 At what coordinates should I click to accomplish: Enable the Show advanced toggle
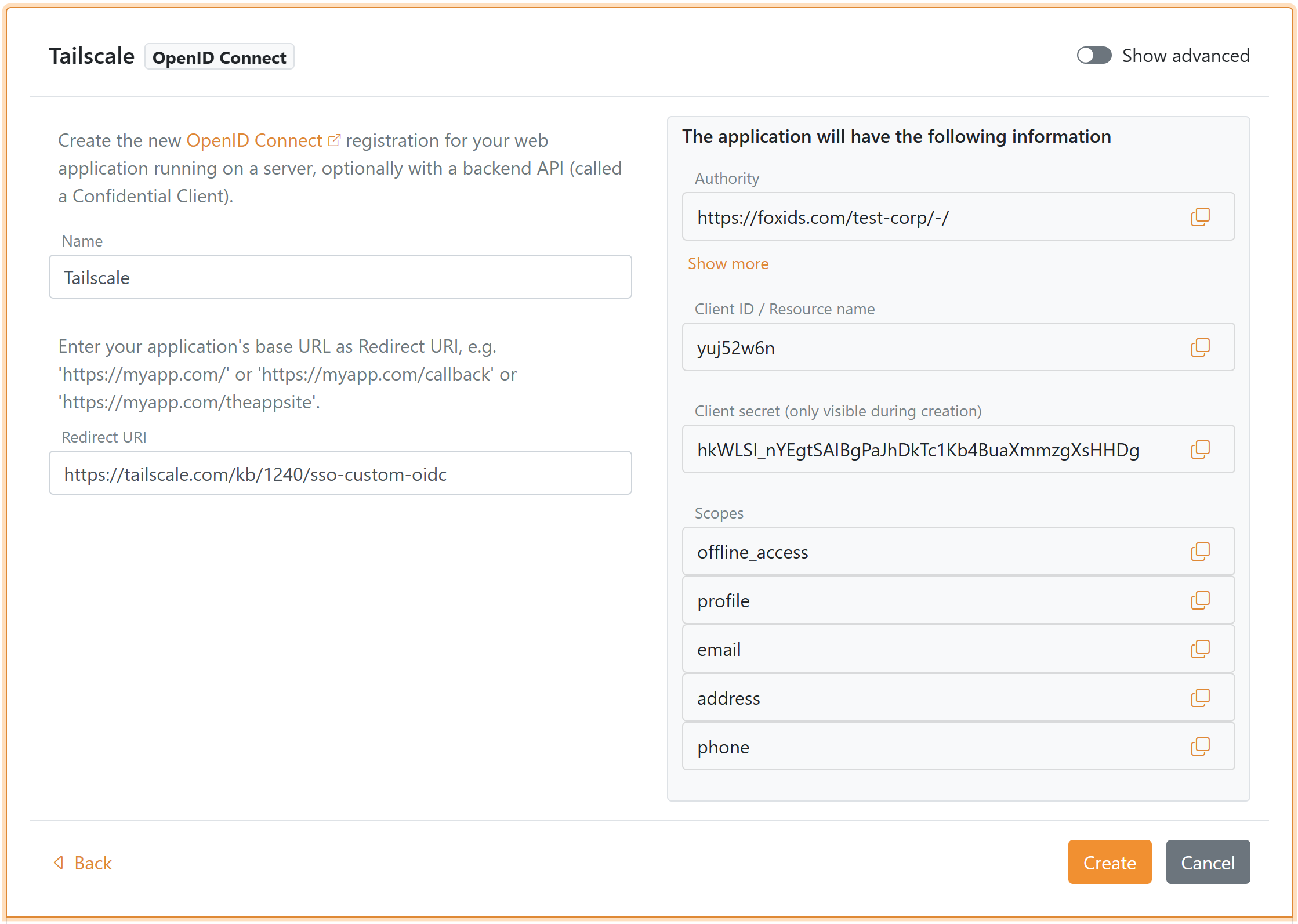tap(1094, 55)
